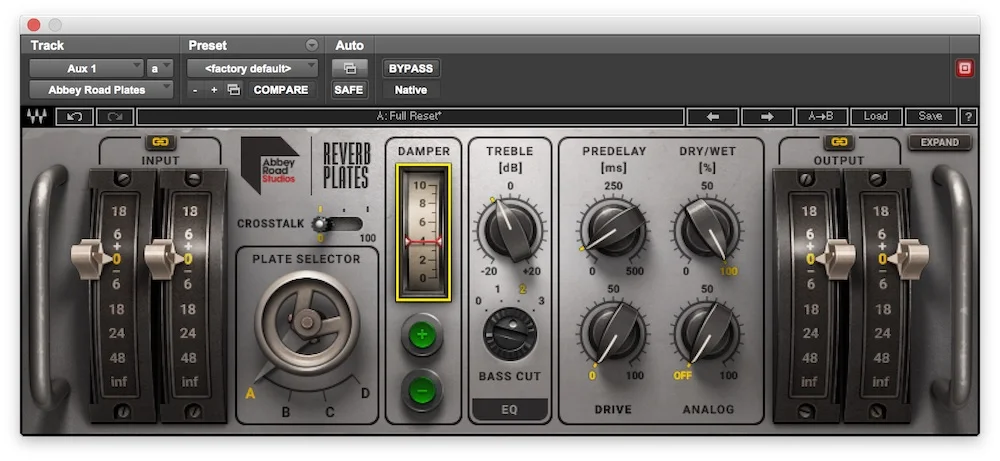Copy setup A to B
The height and width of the screenshot is (461, 1000).
[x=821, y=117]
